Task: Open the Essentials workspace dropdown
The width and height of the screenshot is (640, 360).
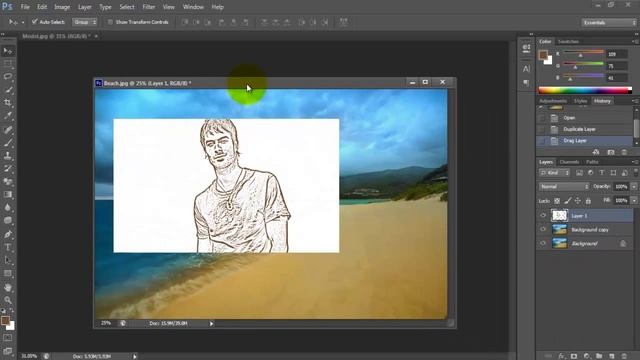Action: (x=609, y=22)
